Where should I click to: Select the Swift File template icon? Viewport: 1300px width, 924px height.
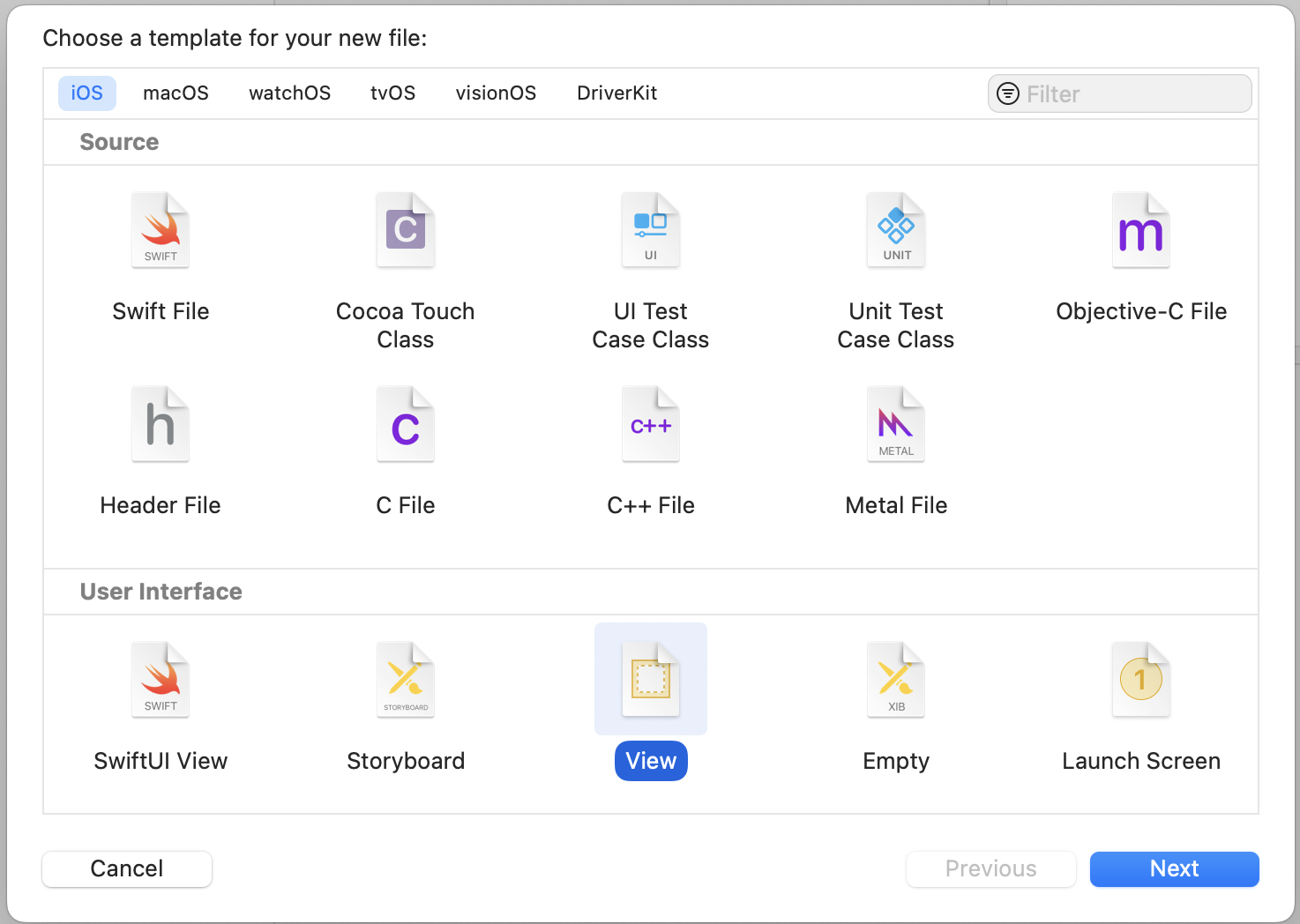coord(161,231)
